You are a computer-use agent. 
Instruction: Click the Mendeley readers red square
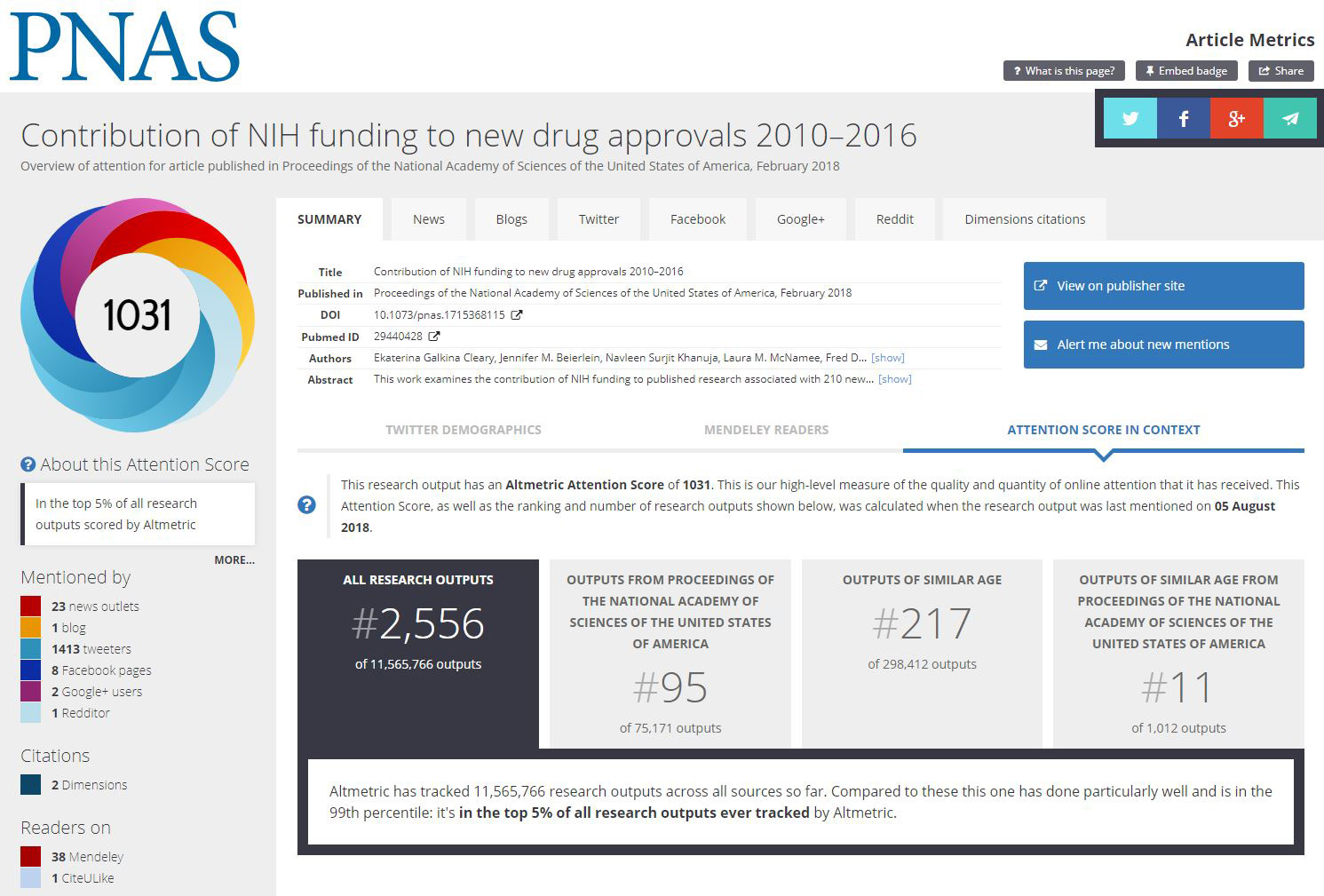point(31,857)
